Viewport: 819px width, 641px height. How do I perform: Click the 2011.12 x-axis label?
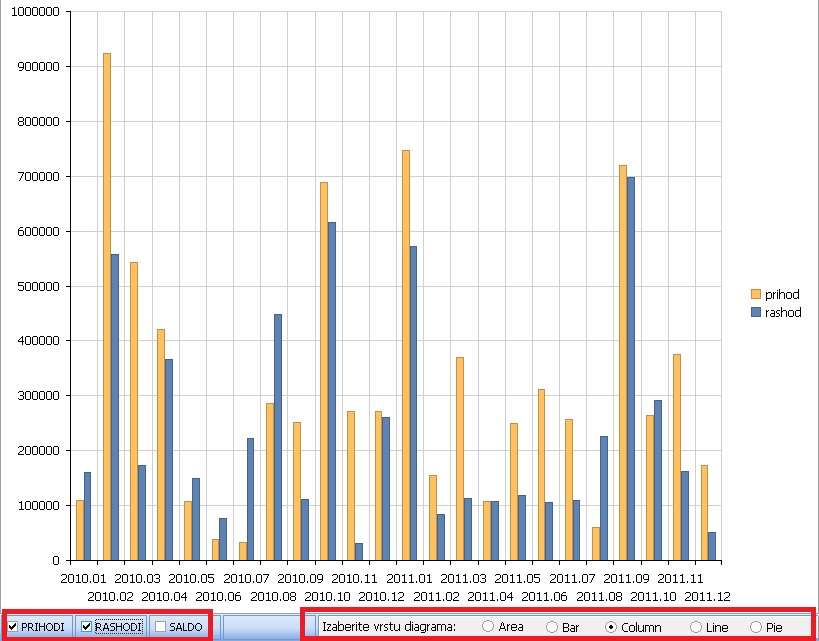coord(706,596)
